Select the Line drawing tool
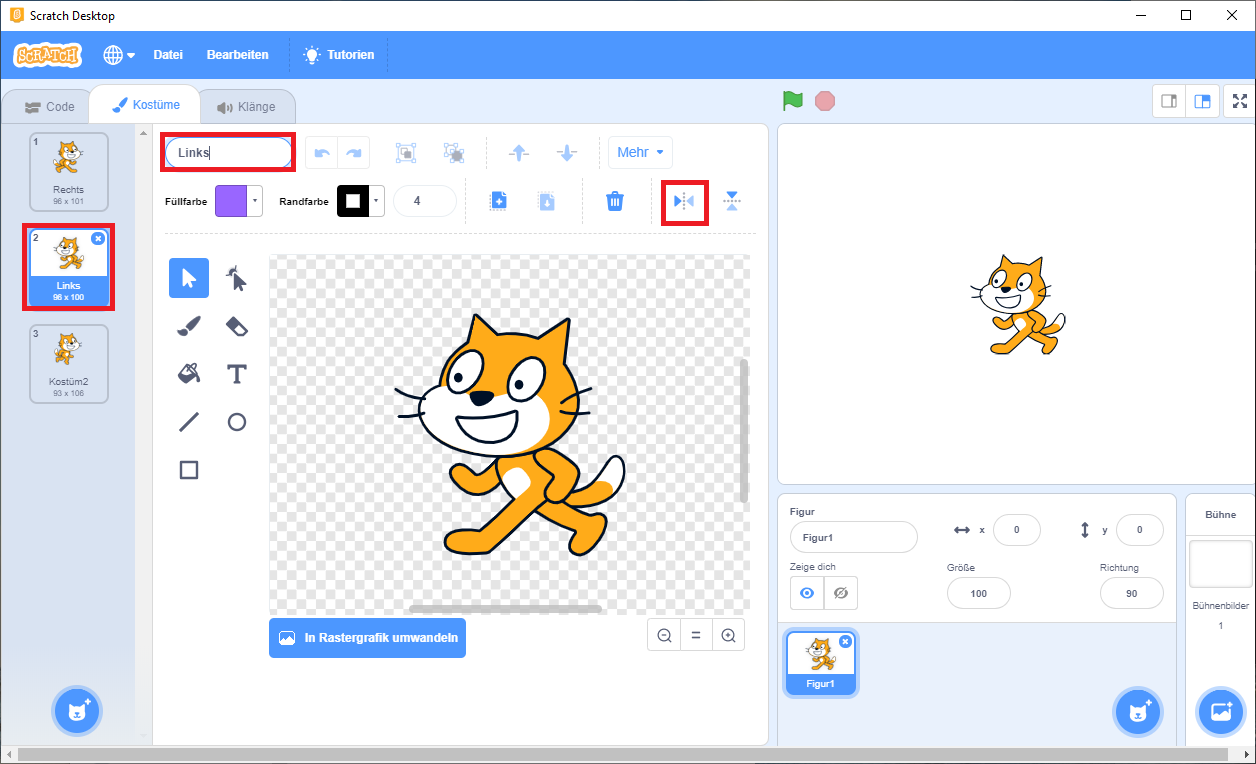The image size is (1256, 764). click(189, 422)
